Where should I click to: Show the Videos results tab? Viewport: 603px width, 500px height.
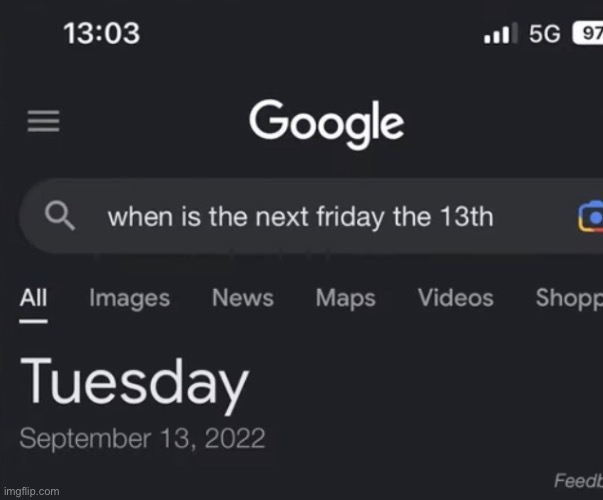click(455, 298)
